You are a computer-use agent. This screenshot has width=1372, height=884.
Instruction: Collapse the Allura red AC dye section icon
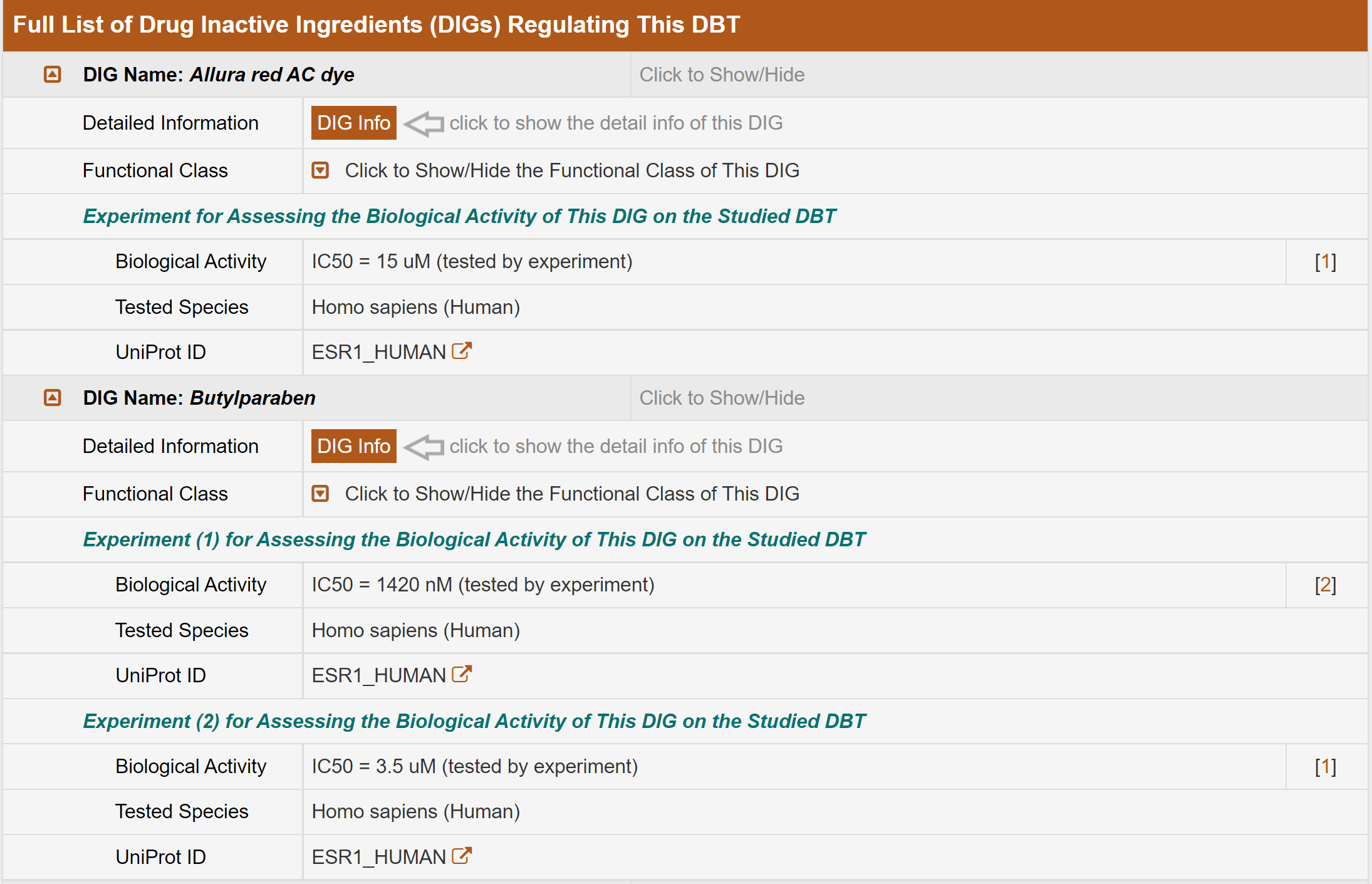53,75
